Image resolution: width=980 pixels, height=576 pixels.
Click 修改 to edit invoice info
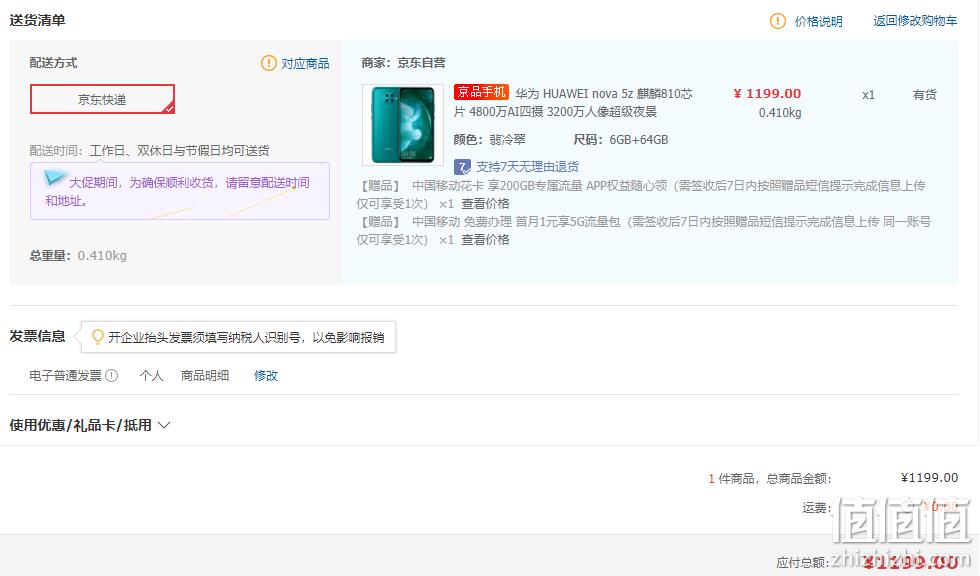pyautogui.click(x=266, y=375)
